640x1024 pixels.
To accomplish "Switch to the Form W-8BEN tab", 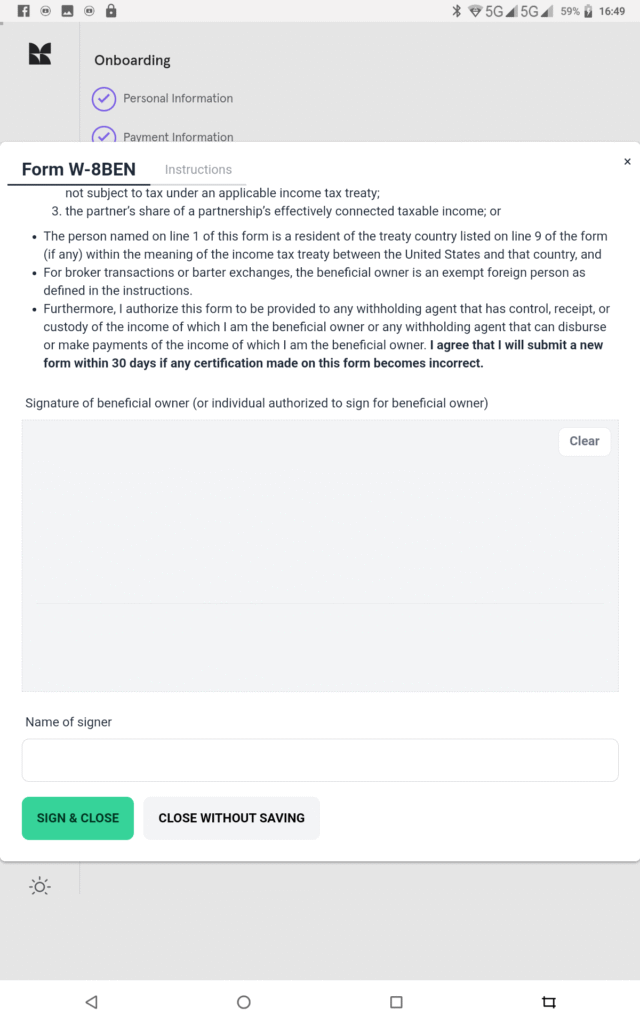I will click(79, 170).
